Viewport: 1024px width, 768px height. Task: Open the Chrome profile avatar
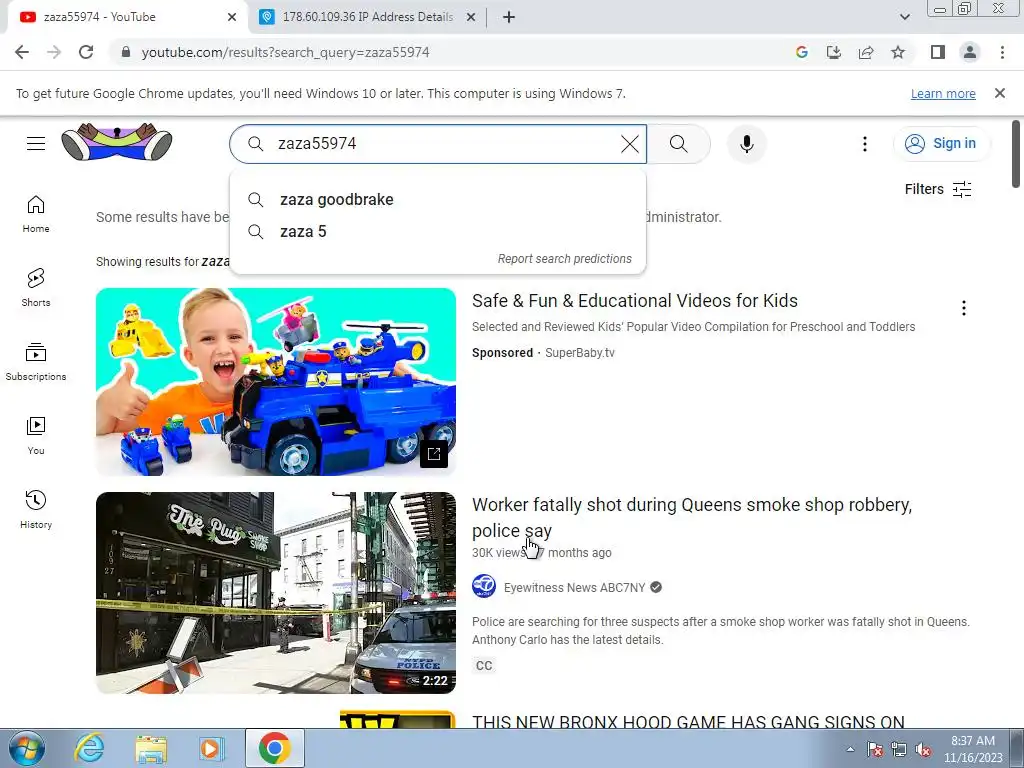[x=970, y=52]
